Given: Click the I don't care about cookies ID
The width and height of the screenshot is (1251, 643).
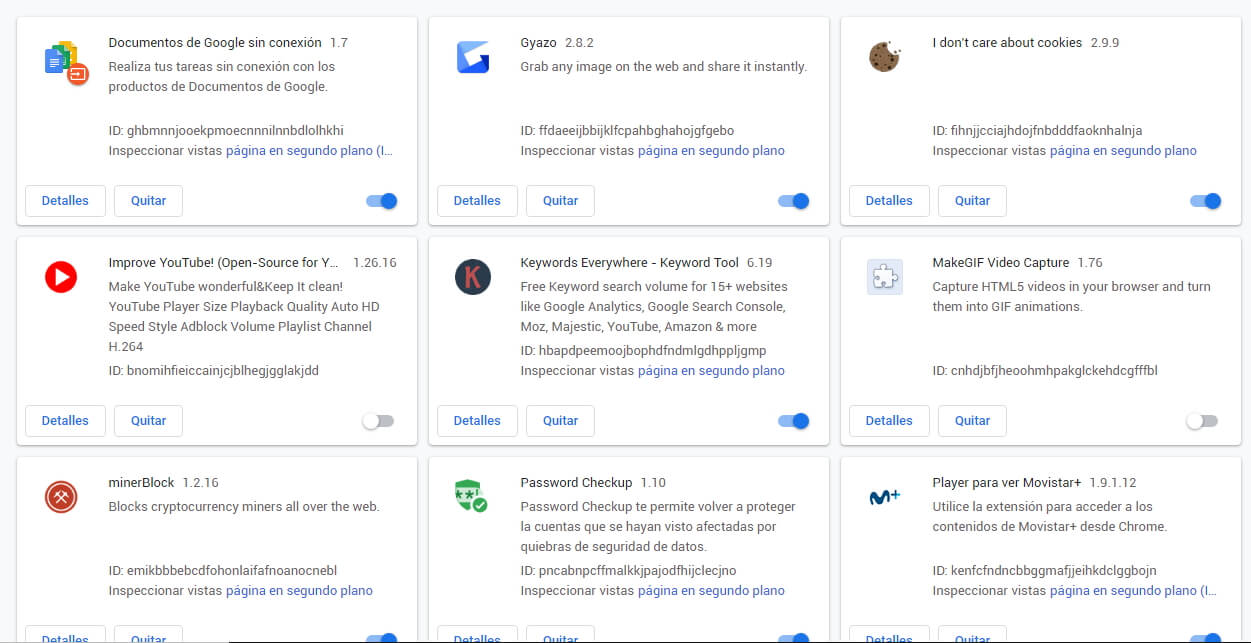Looking at the screenshot, I should click(1037, 131).
